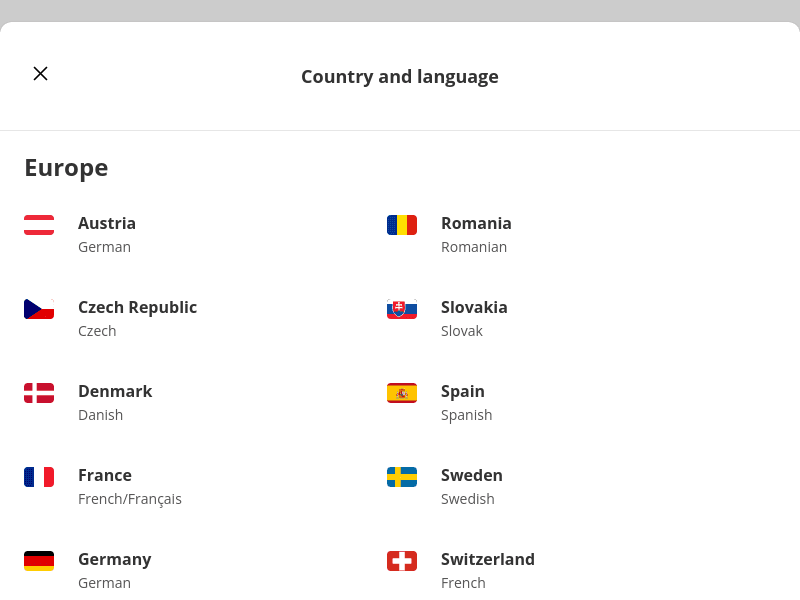The height and width of the screenshot is (600, 800).
Task: Click the Germany flag icon
Action: pos(39,561)
